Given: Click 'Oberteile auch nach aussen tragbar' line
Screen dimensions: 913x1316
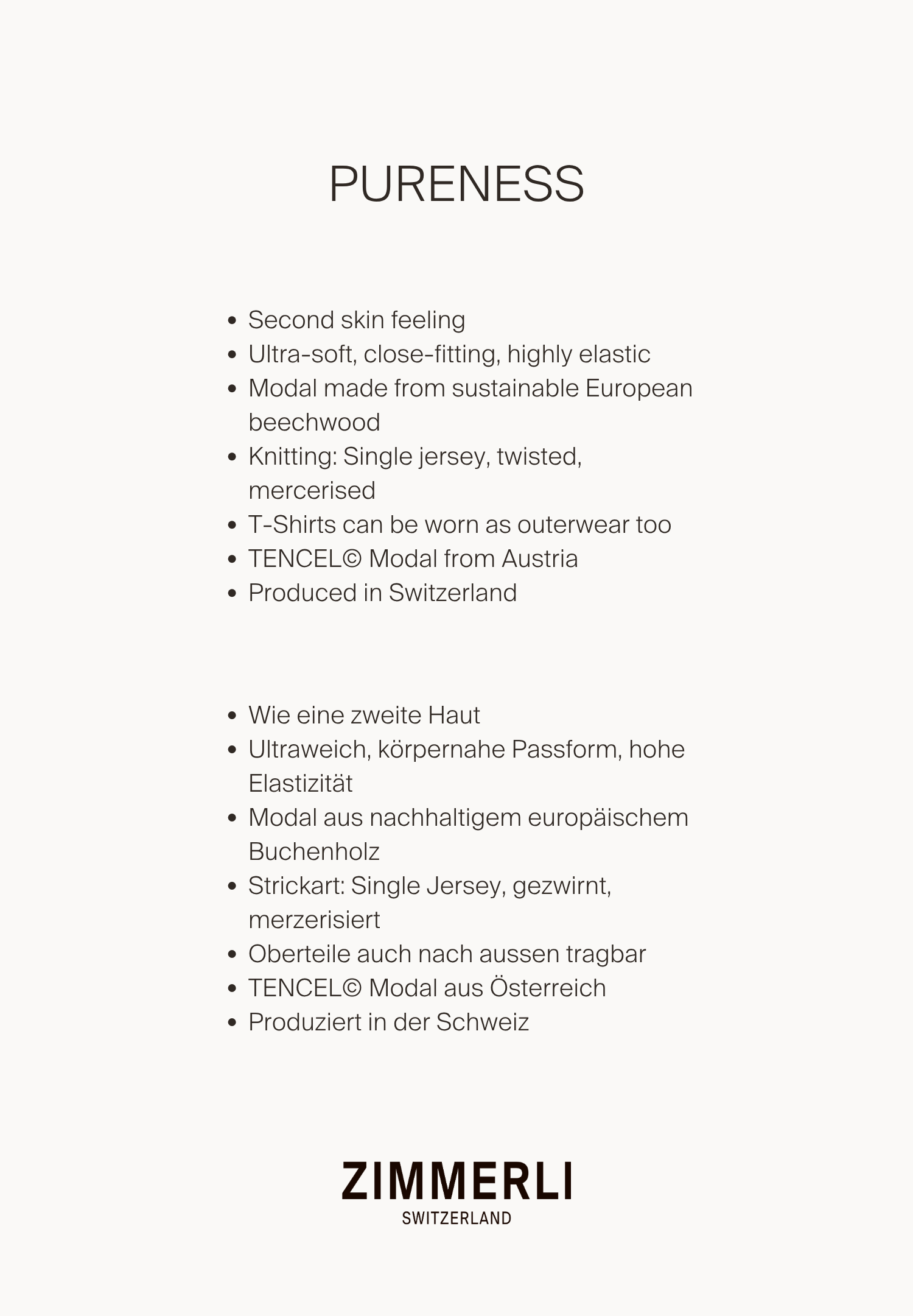Looking at the screenshot, I should [447, 954].
